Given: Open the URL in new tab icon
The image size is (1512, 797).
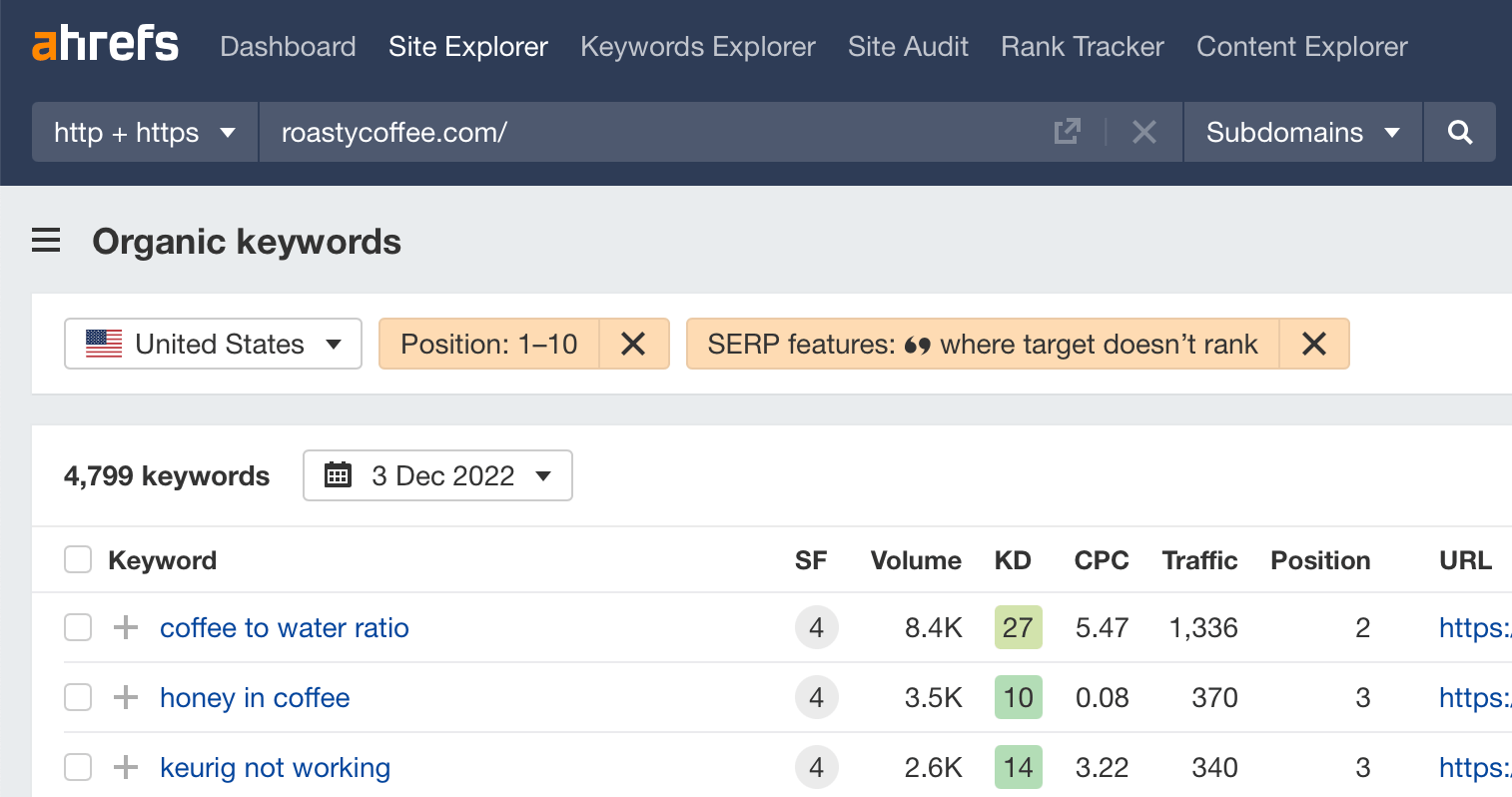Looking at the screenshot, I should click(1067, 132).
